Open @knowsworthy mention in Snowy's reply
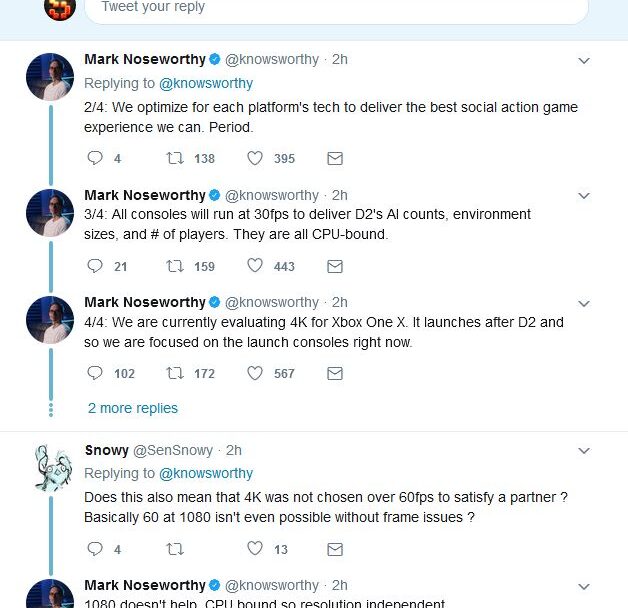 (206, 473)
